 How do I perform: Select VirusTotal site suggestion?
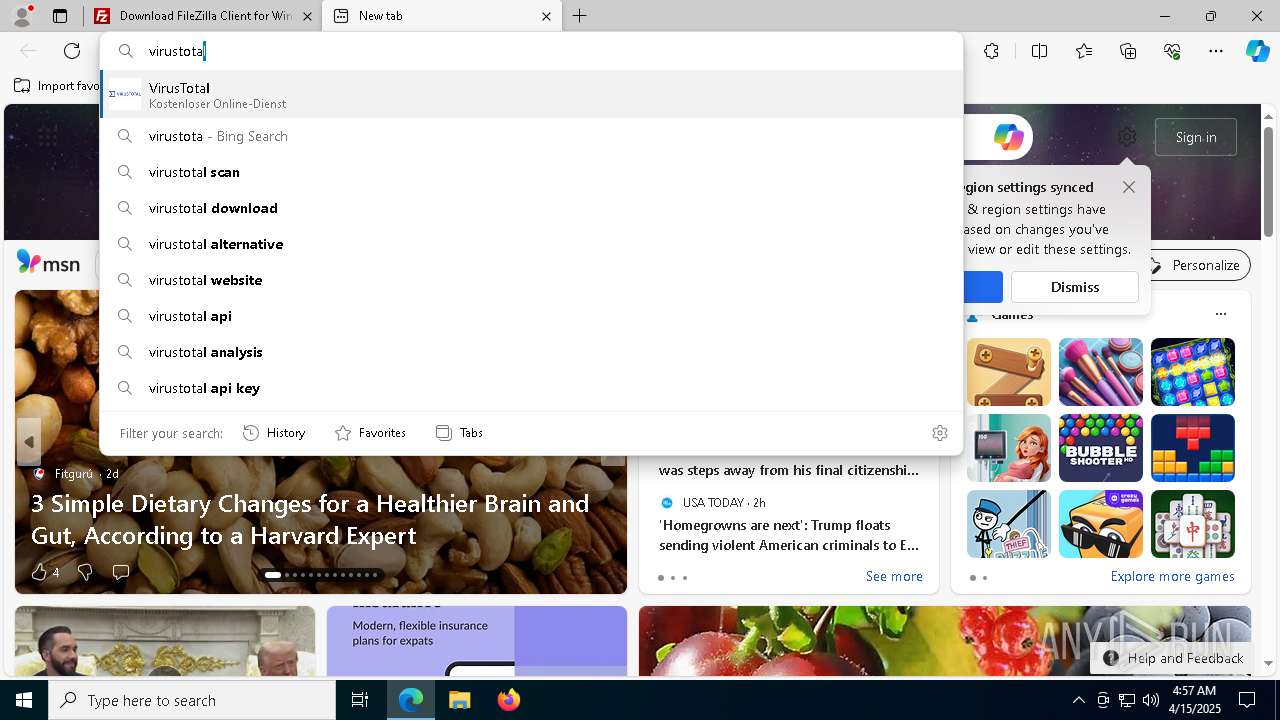coord(531,94)
